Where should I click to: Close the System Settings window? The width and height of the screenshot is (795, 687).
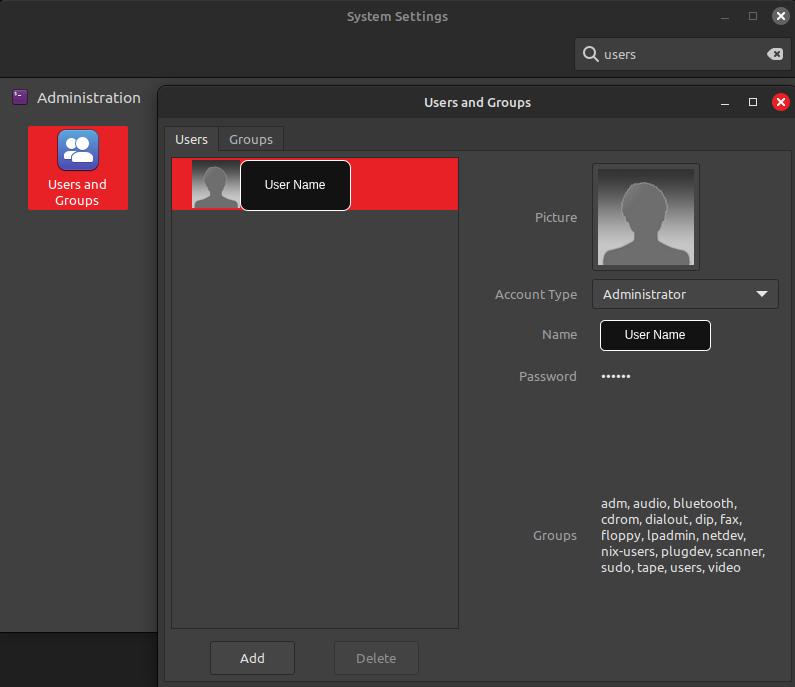(x=781, y=16)
